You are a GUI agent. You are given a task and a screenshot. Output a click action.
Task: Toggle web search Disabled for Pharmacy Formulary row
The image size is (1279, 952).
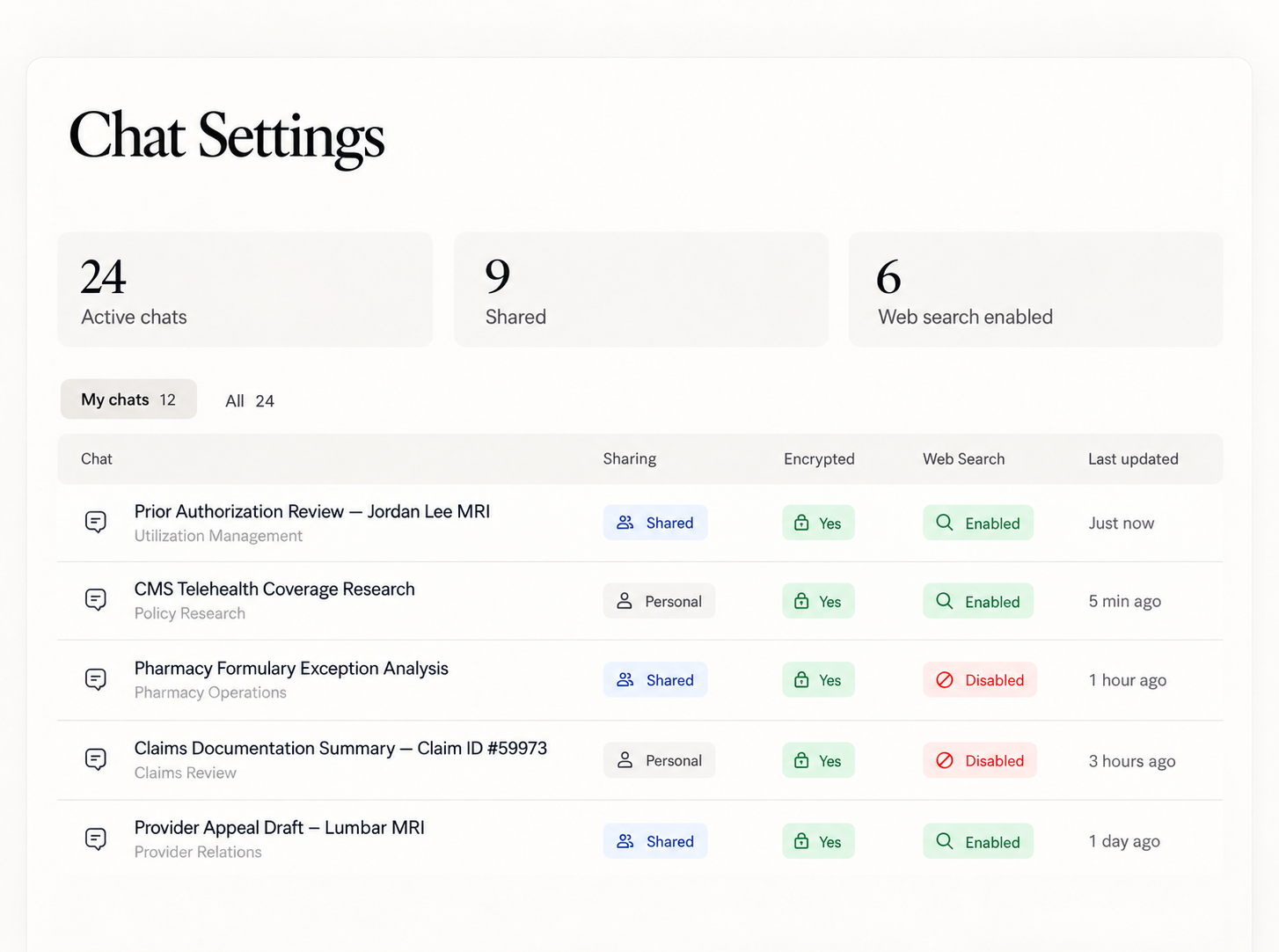(980, 680)
